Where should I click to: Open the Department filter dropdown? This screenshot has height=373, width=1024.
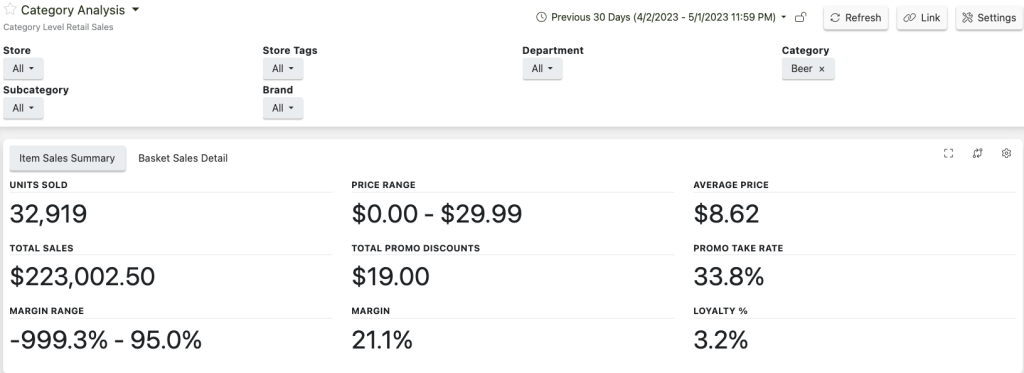point(542,69)
